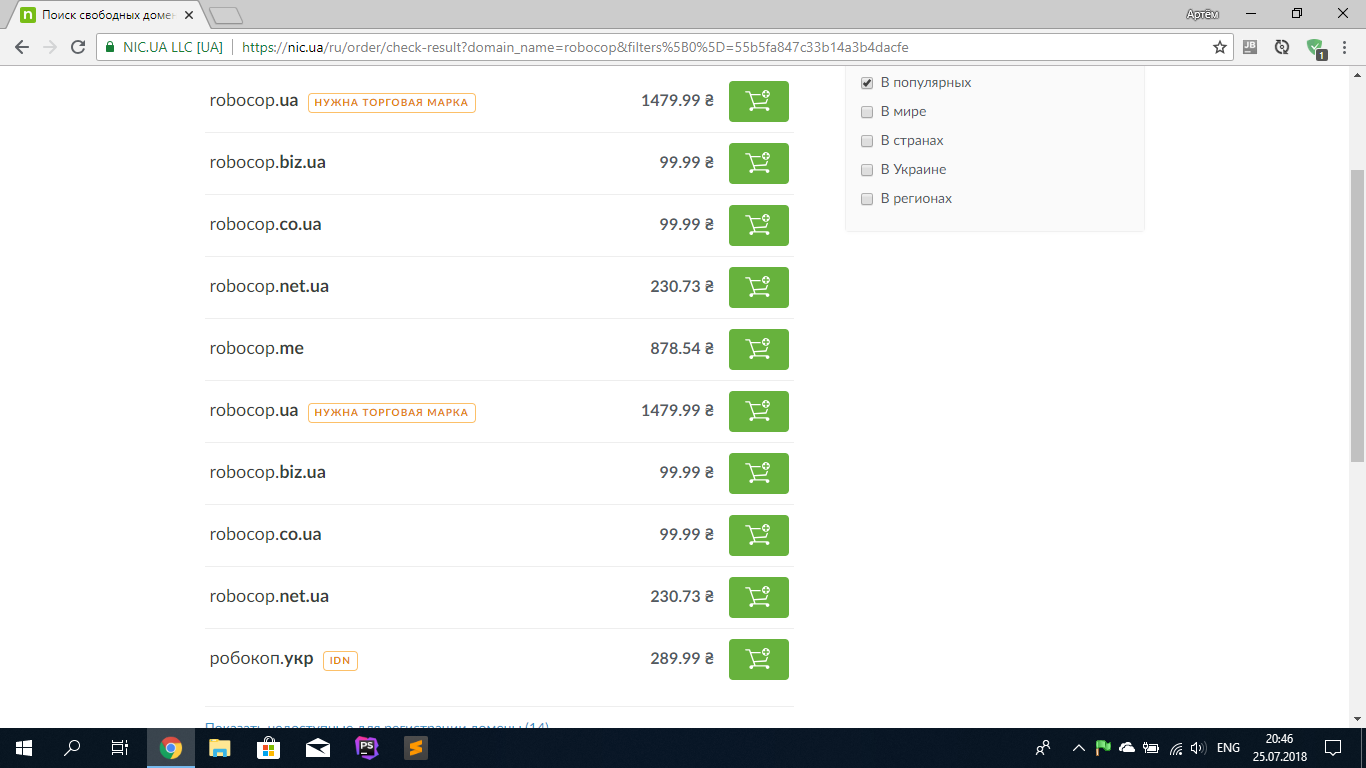The width and height of the screenshot is (1366, 768).
Task: Expand hidden system tray icons
Action: [x=1078, y=748]
